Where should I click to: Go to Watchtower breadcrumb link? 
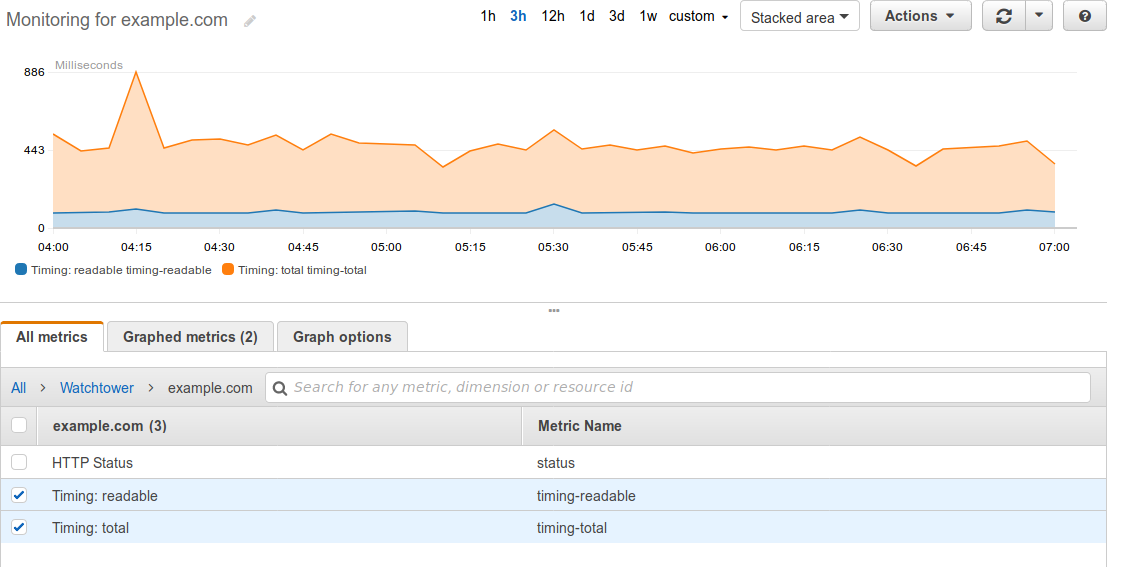[x=96, y=388]
